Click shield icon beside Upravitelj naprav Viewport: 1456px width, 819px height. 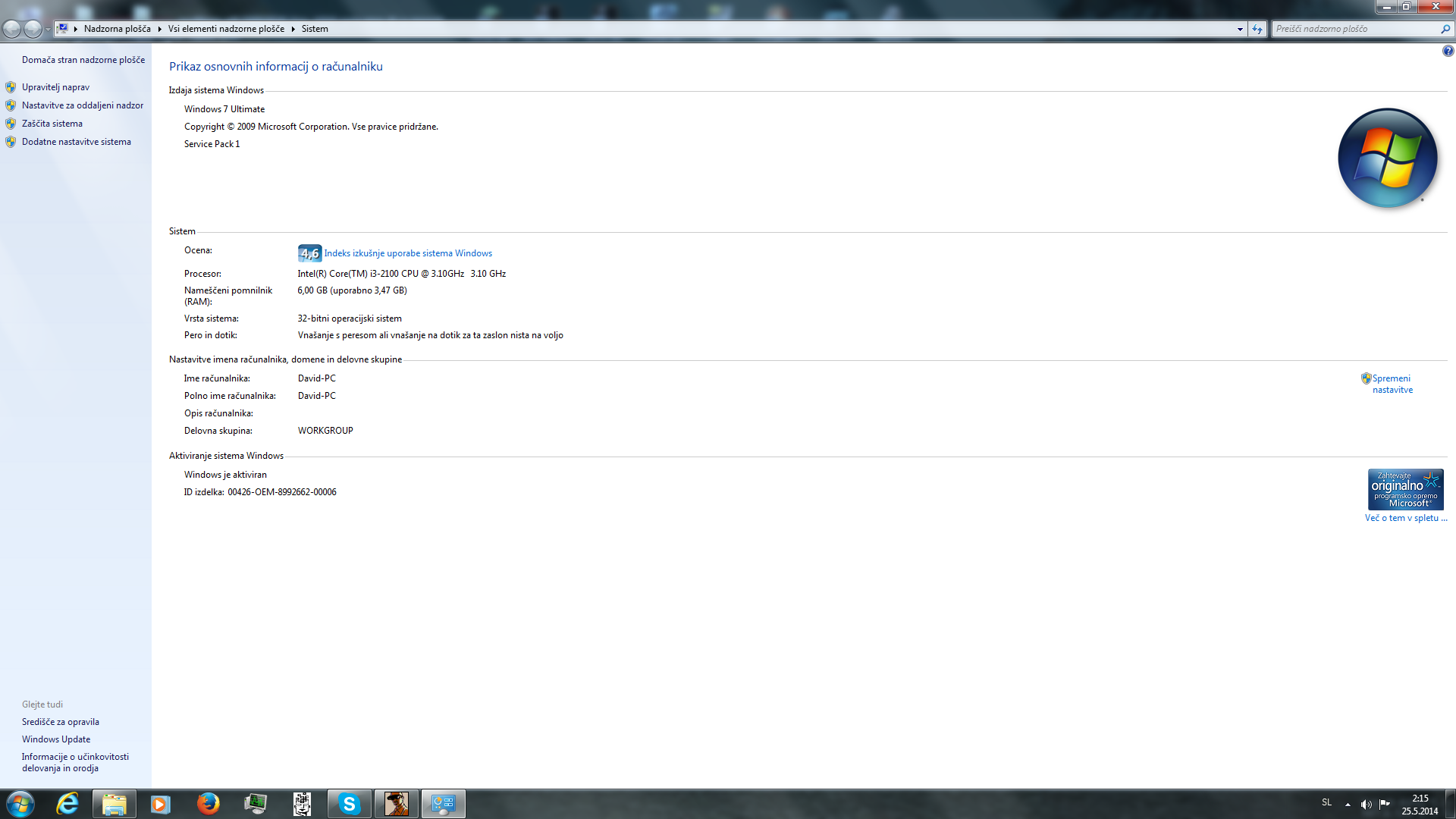click(11, 87)
